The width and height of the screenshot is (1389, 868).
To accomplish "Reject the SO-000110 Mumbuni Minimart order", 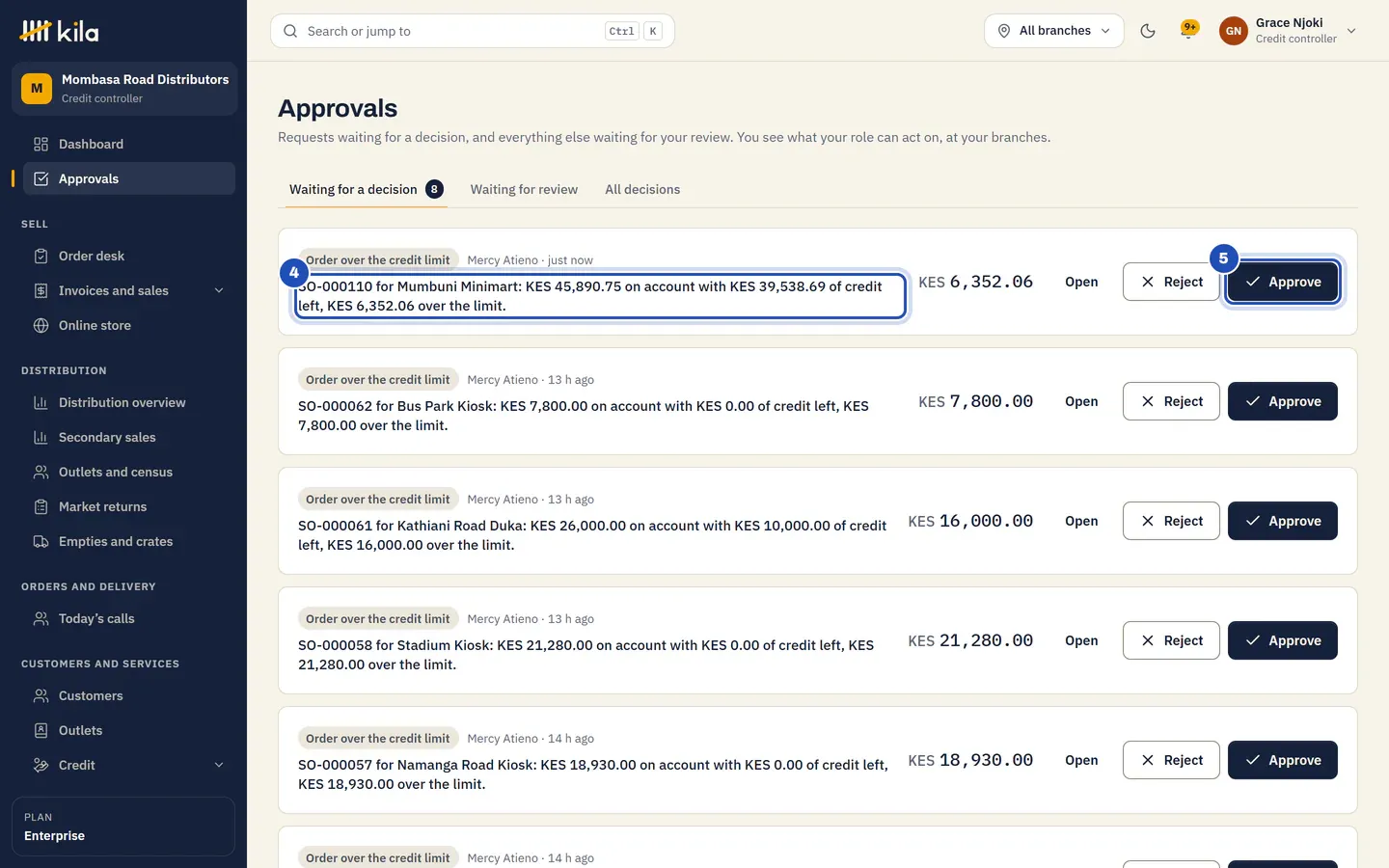I will (1171, 282).
